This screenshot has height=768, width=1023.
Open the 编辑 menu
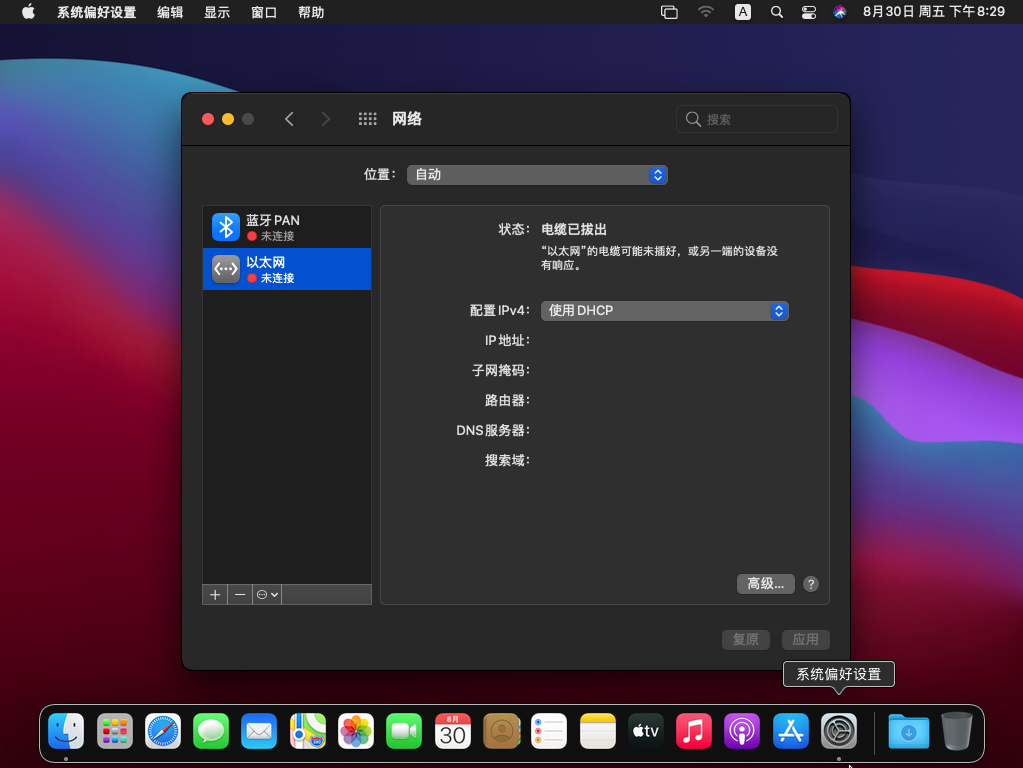[170, 12]
